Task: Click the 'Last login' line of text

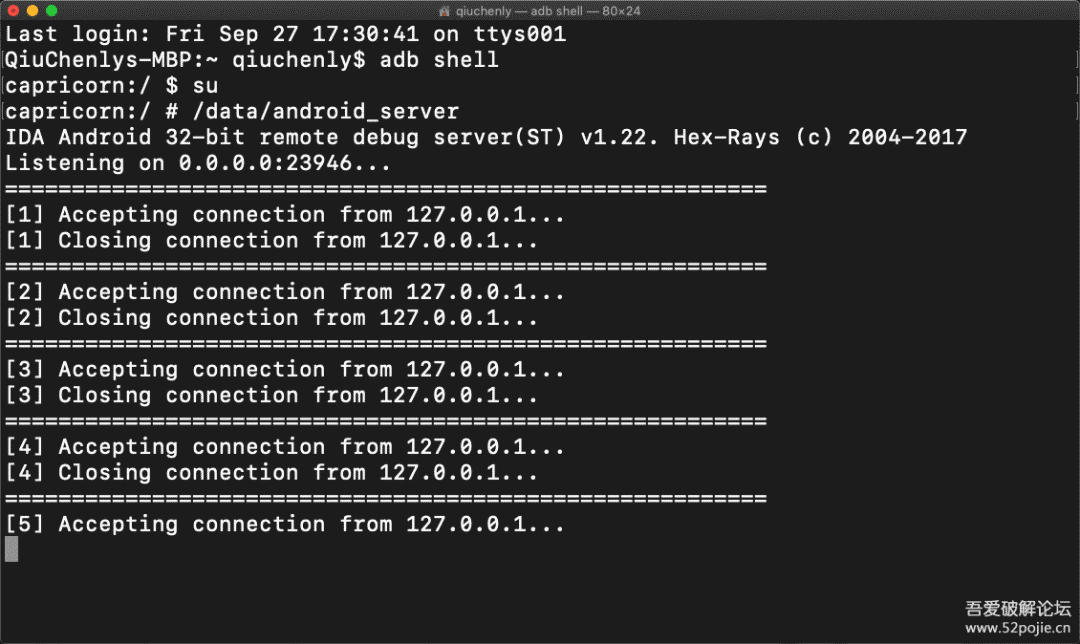Action: (285, 34)
